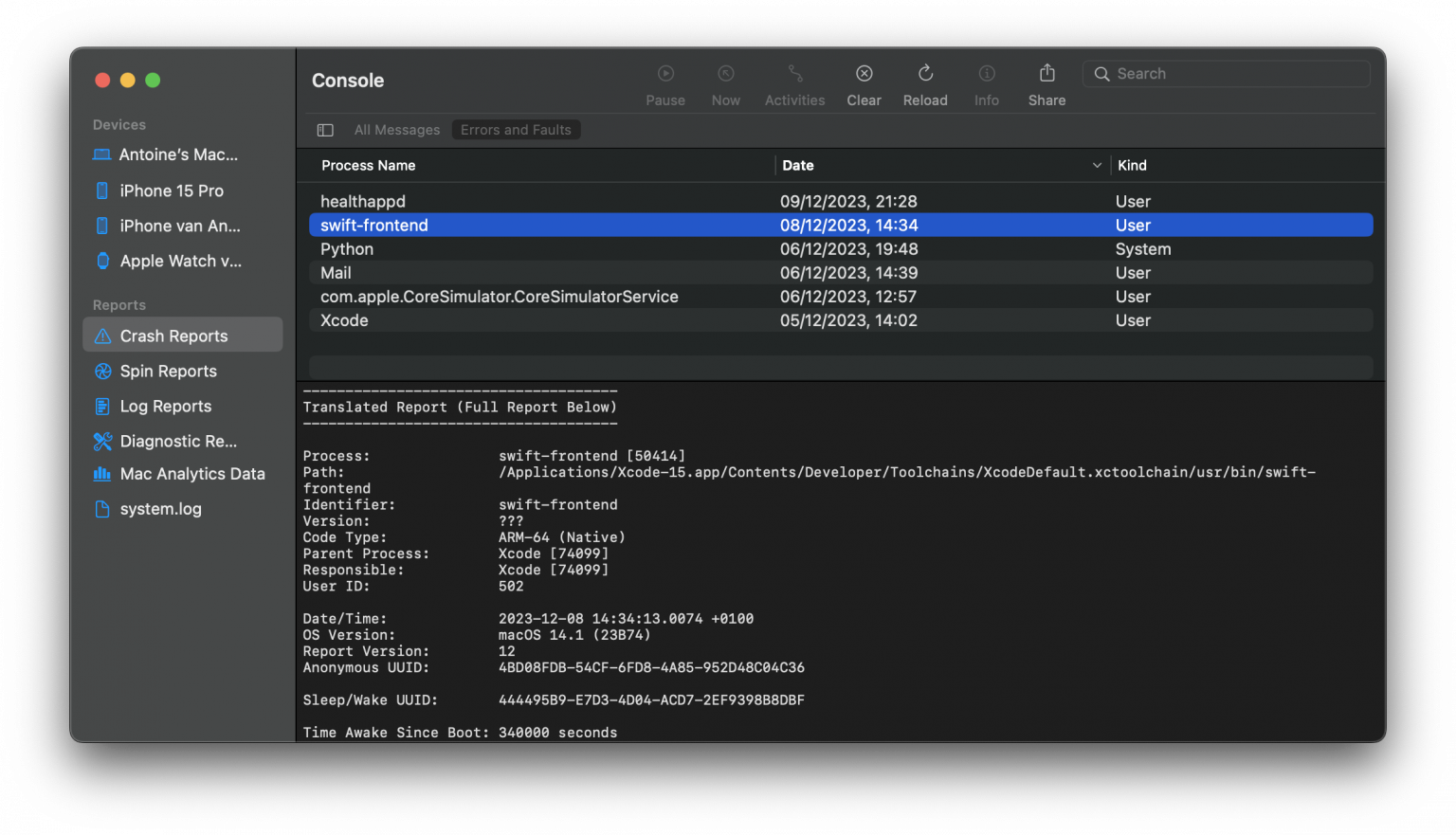Image resolution: width=1456 pixels, height=835 pixels.
Task: Show Info for the selected report
Action: [986, 83]
